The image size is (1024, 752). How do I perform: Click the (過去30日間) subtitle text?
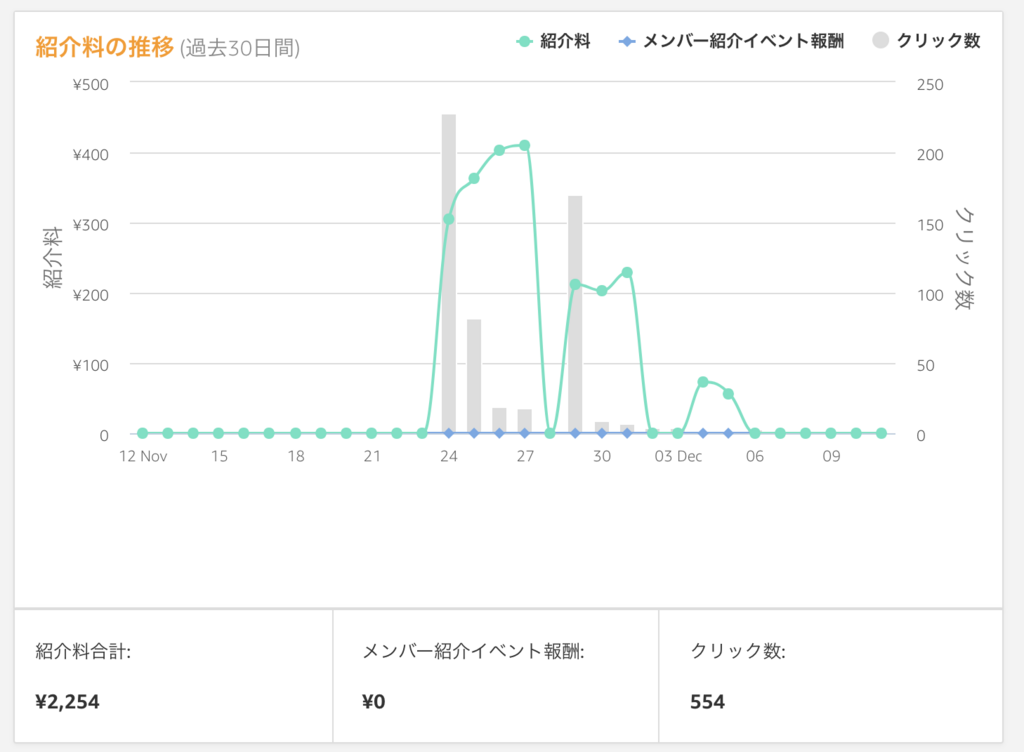tap(240, 48)
